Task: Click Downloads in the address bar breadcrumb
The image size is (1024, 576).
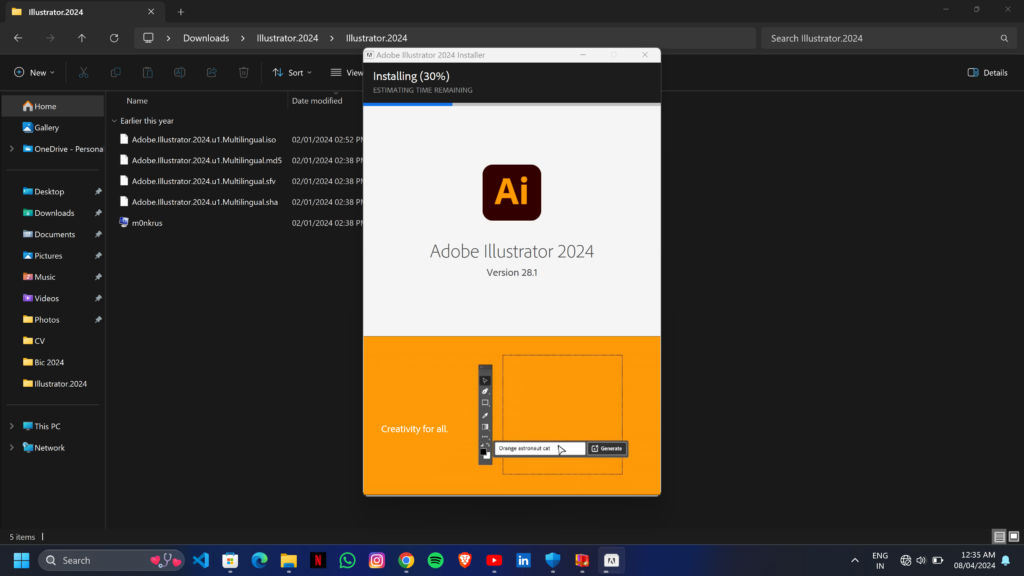Action: [x=206, y=38]
